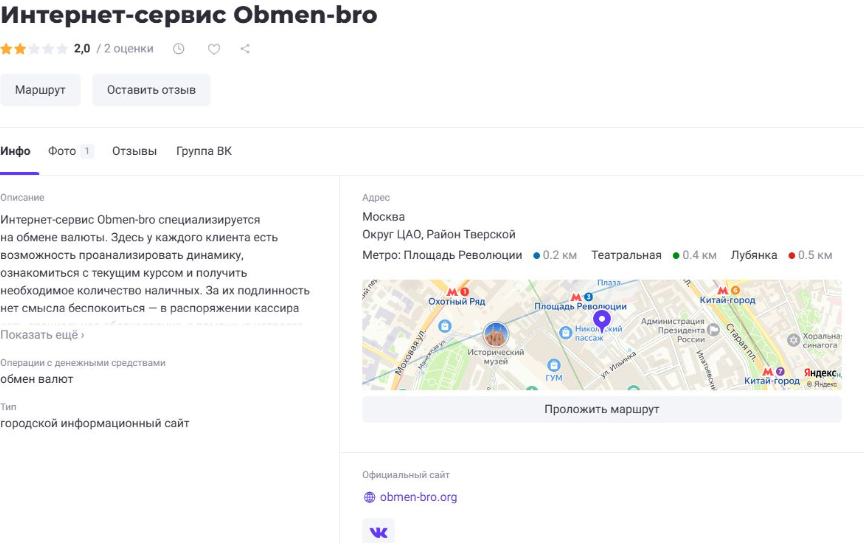Expand description with Показать ещё
This screenshot has width=864, height=554.
[42, 335]
